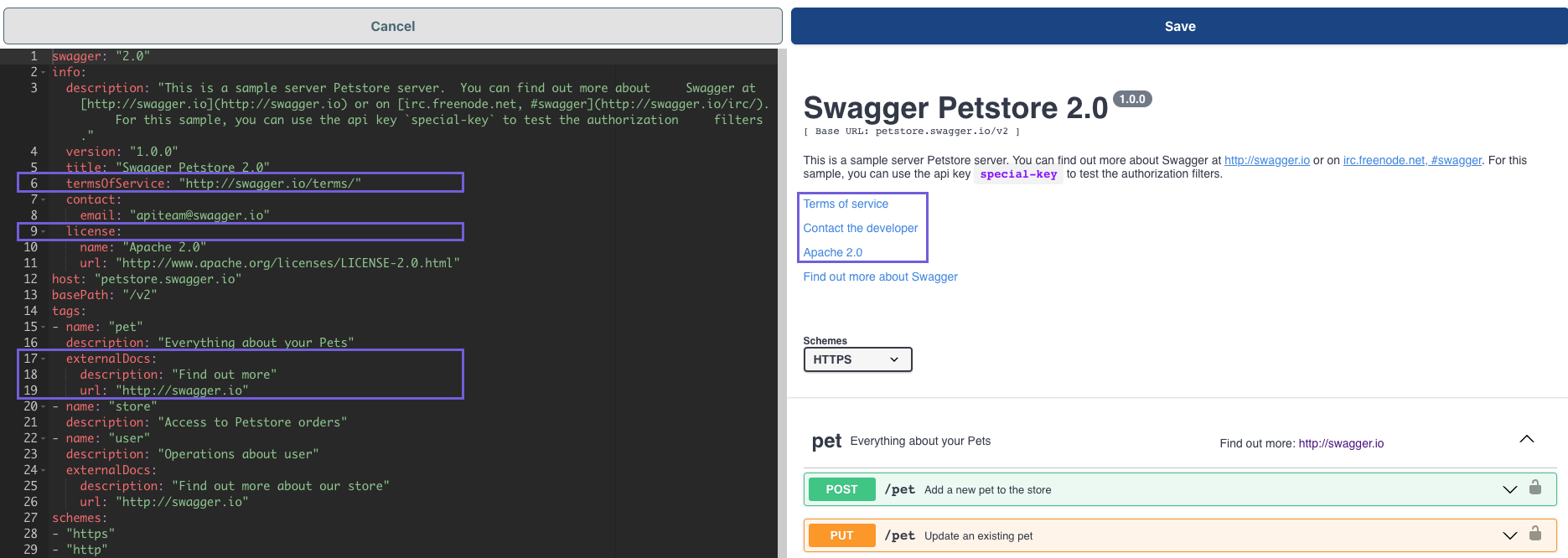Click the Swagger Petstore 2.0 title

(x=955, y=108)
